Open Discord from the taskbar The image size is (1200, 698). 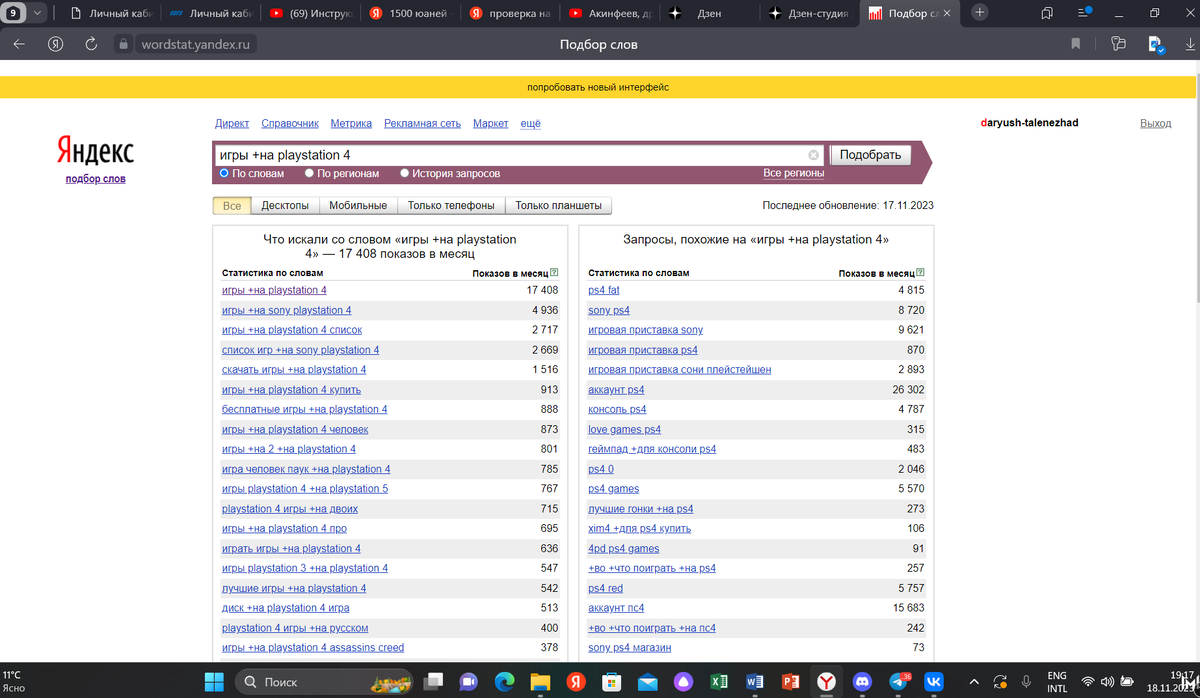click(x=862, y=681)
